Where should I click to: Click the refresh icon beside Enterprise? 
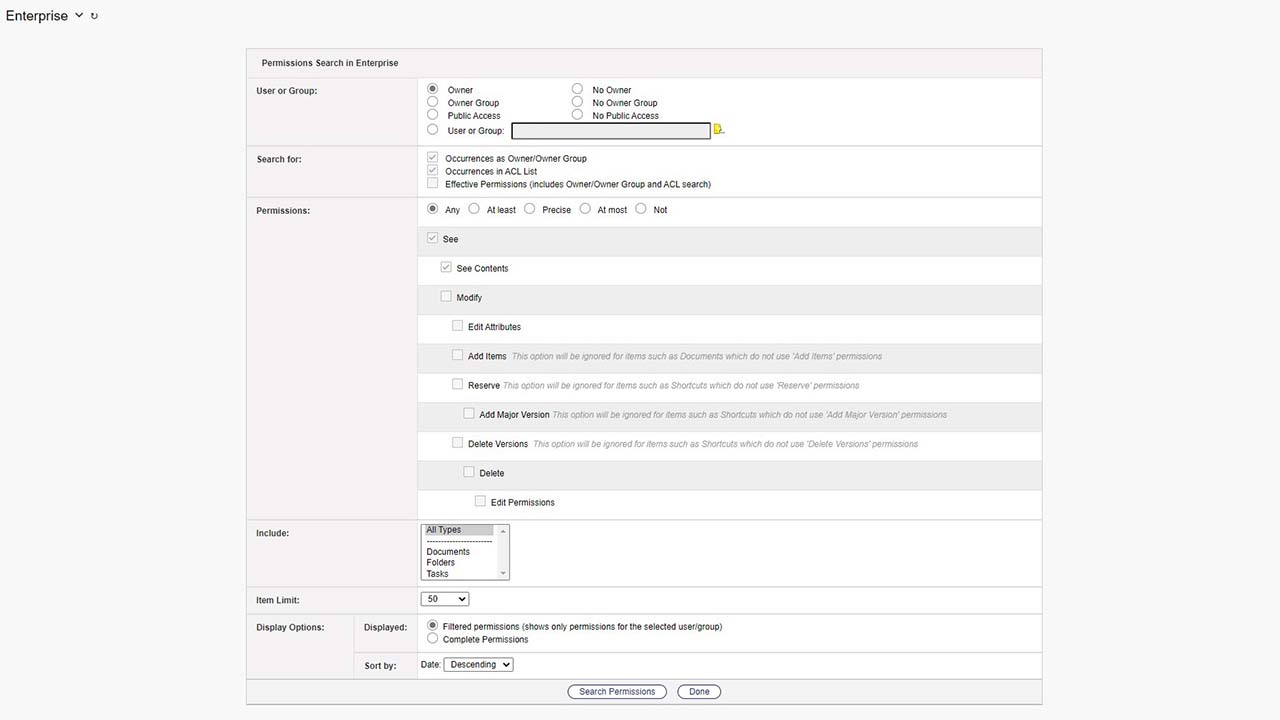[x=94, y=16]
